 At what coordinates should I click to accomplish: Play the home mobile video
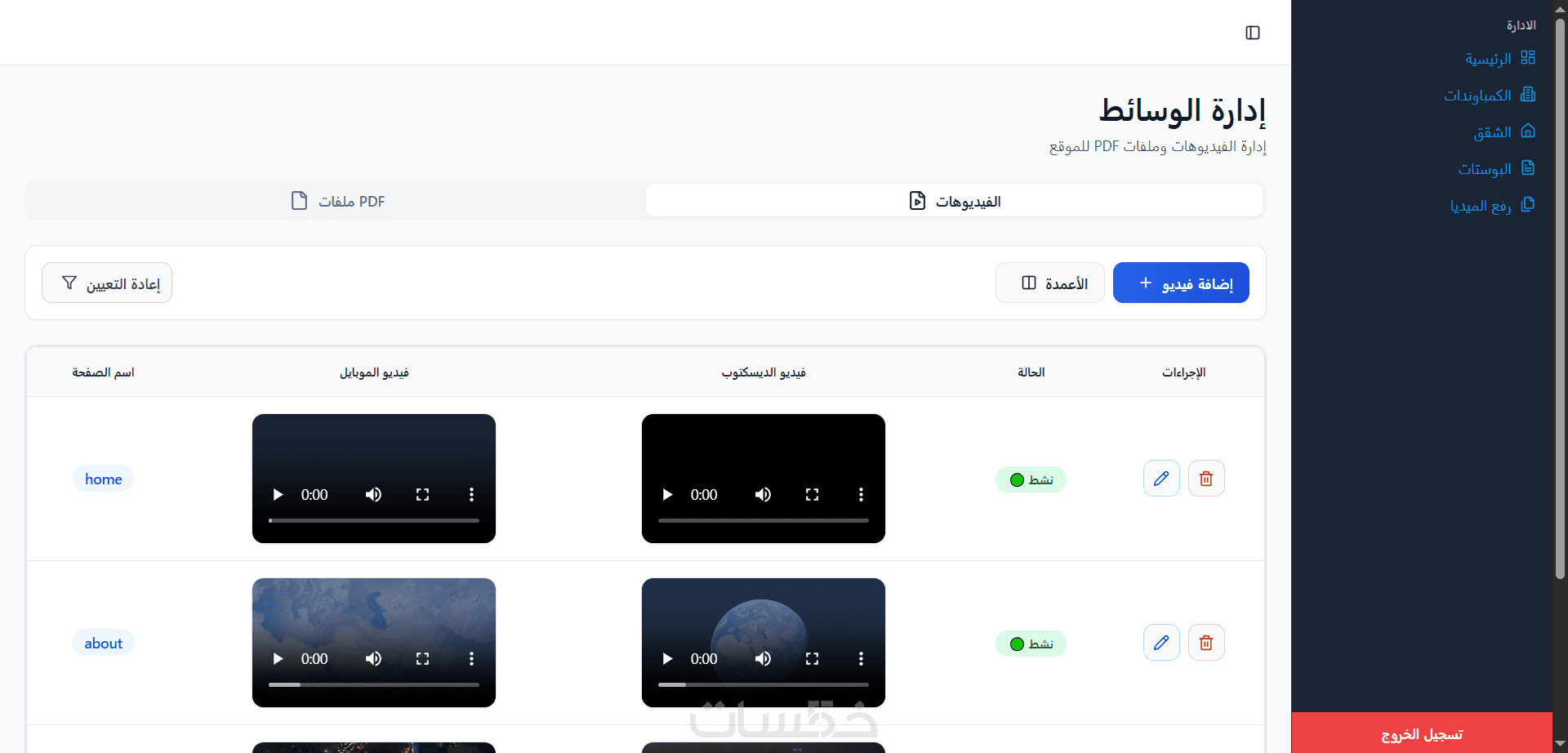coord(278,494)
